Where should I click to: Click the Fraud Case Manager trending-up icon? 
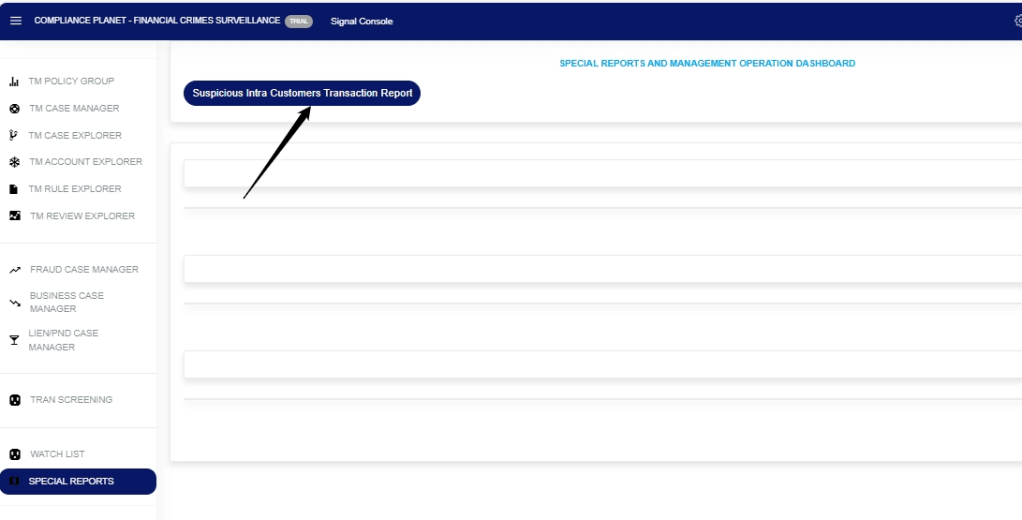tap(14, 270)
